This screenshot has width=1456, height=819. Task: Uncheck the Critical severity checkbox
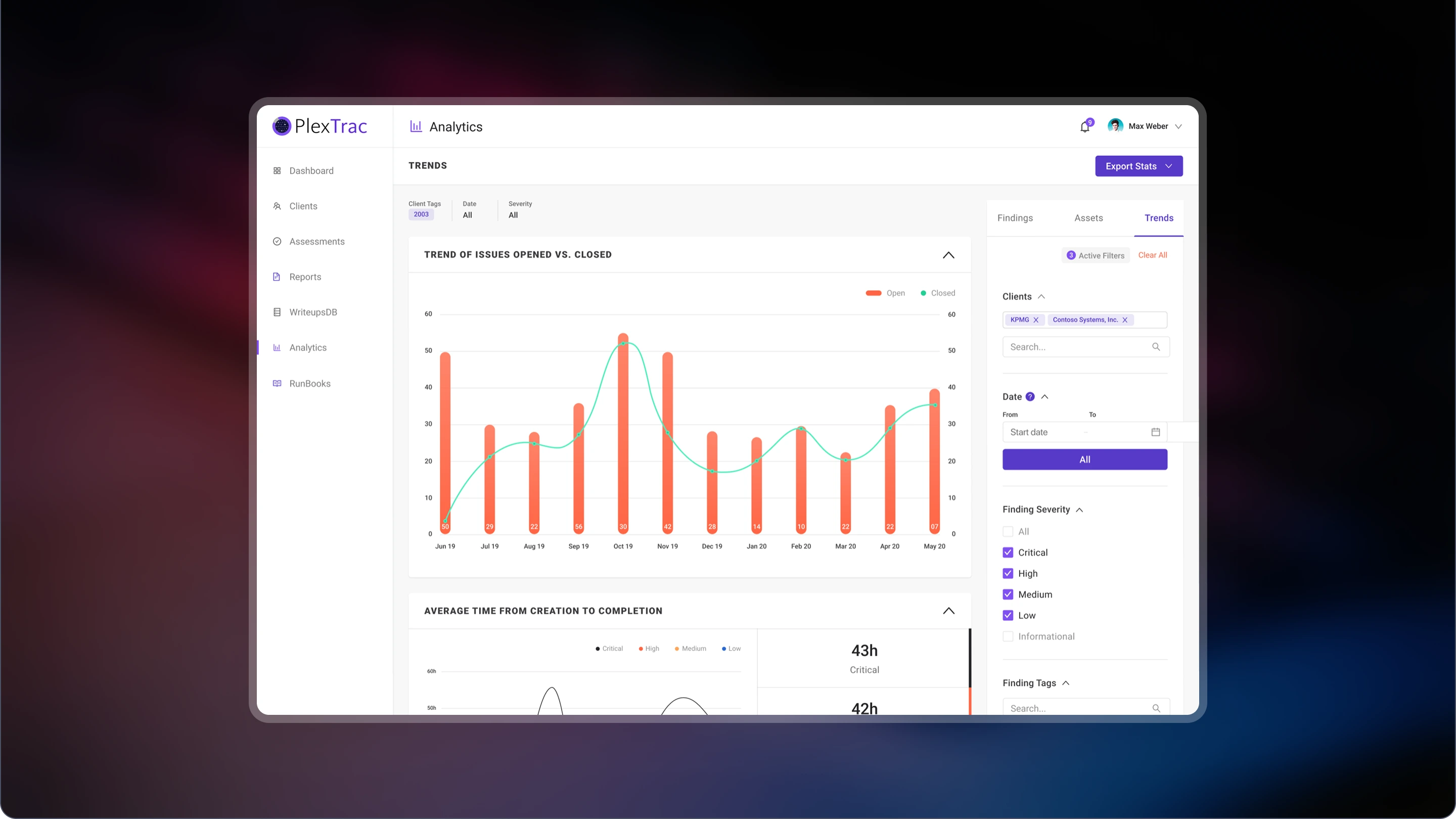(x=1008, y=552)
